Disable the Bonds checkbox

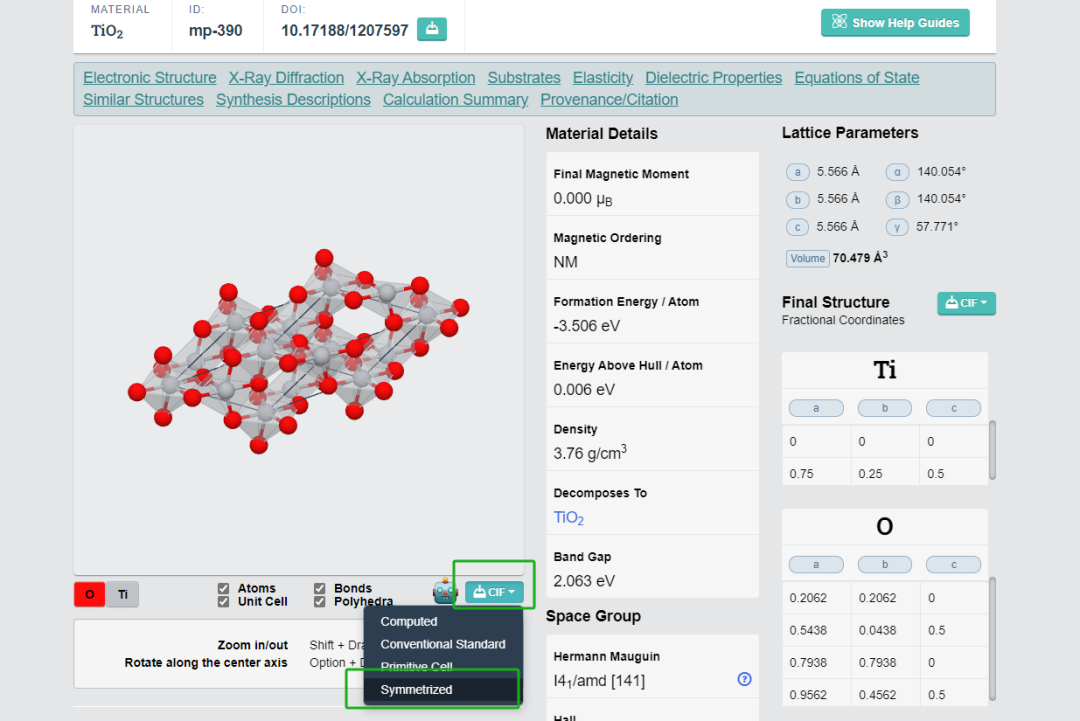point(320,589)
